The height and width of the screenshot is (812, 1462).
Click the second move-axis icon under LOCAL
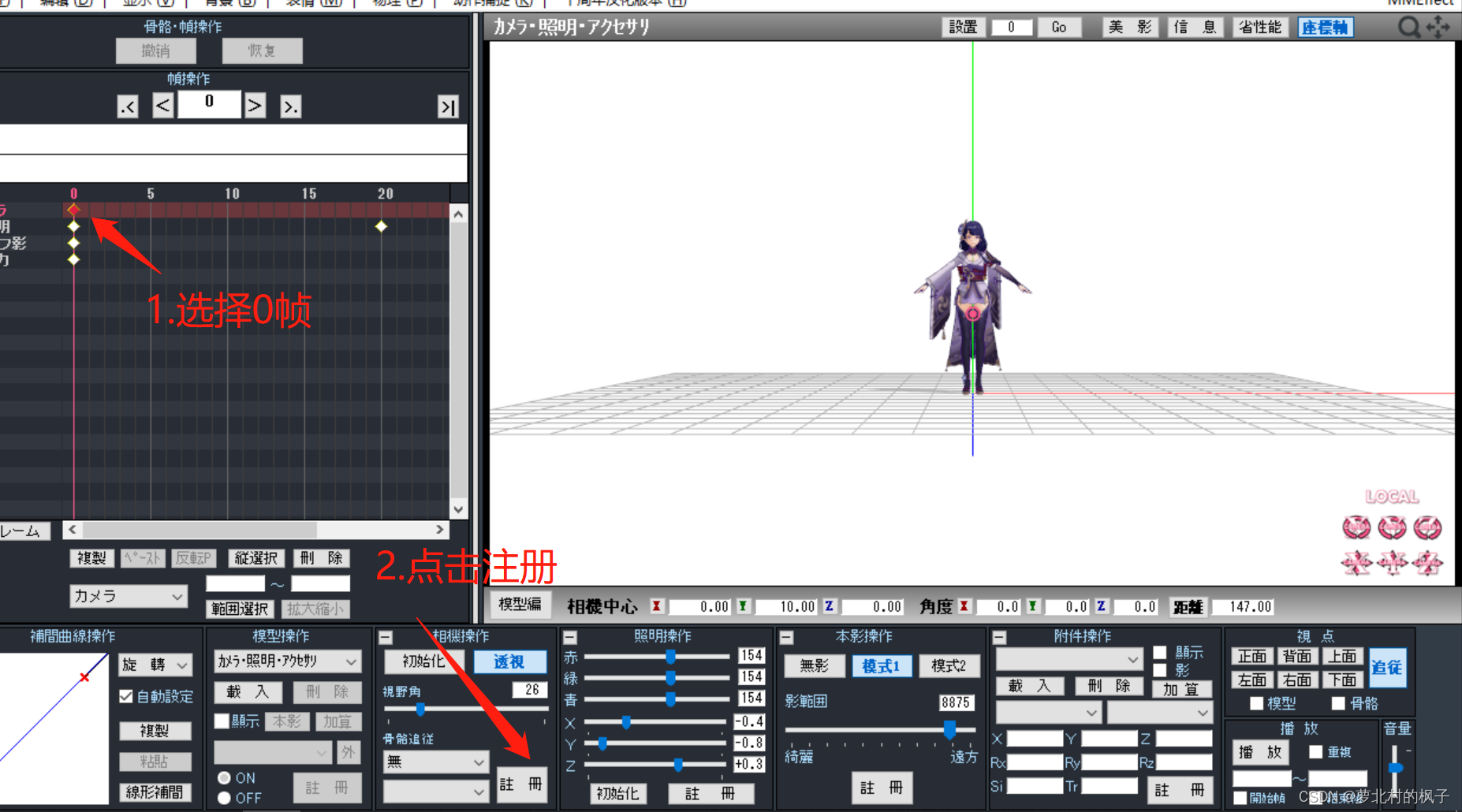point(1392,562)
